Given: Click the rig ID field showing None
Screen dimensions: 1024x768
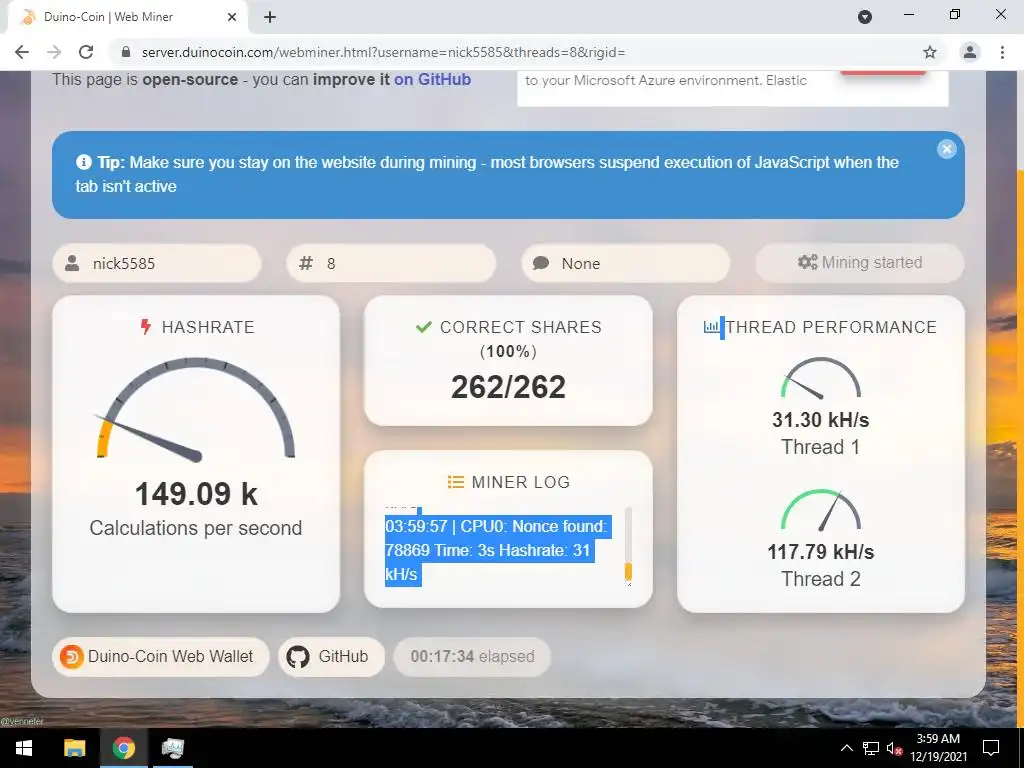Looking at the screenshot, I should click(625, 263).
